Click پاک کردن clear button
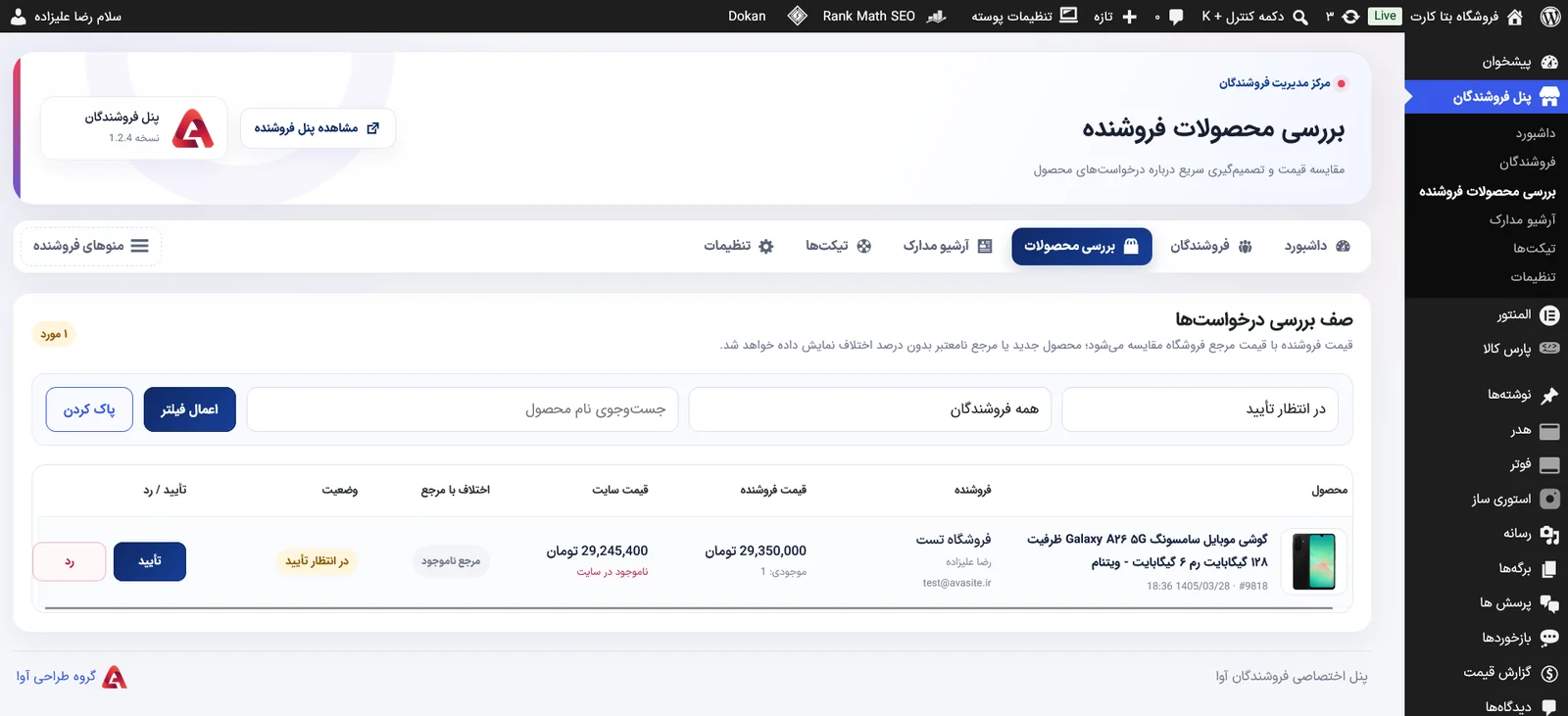 point(89,408)
